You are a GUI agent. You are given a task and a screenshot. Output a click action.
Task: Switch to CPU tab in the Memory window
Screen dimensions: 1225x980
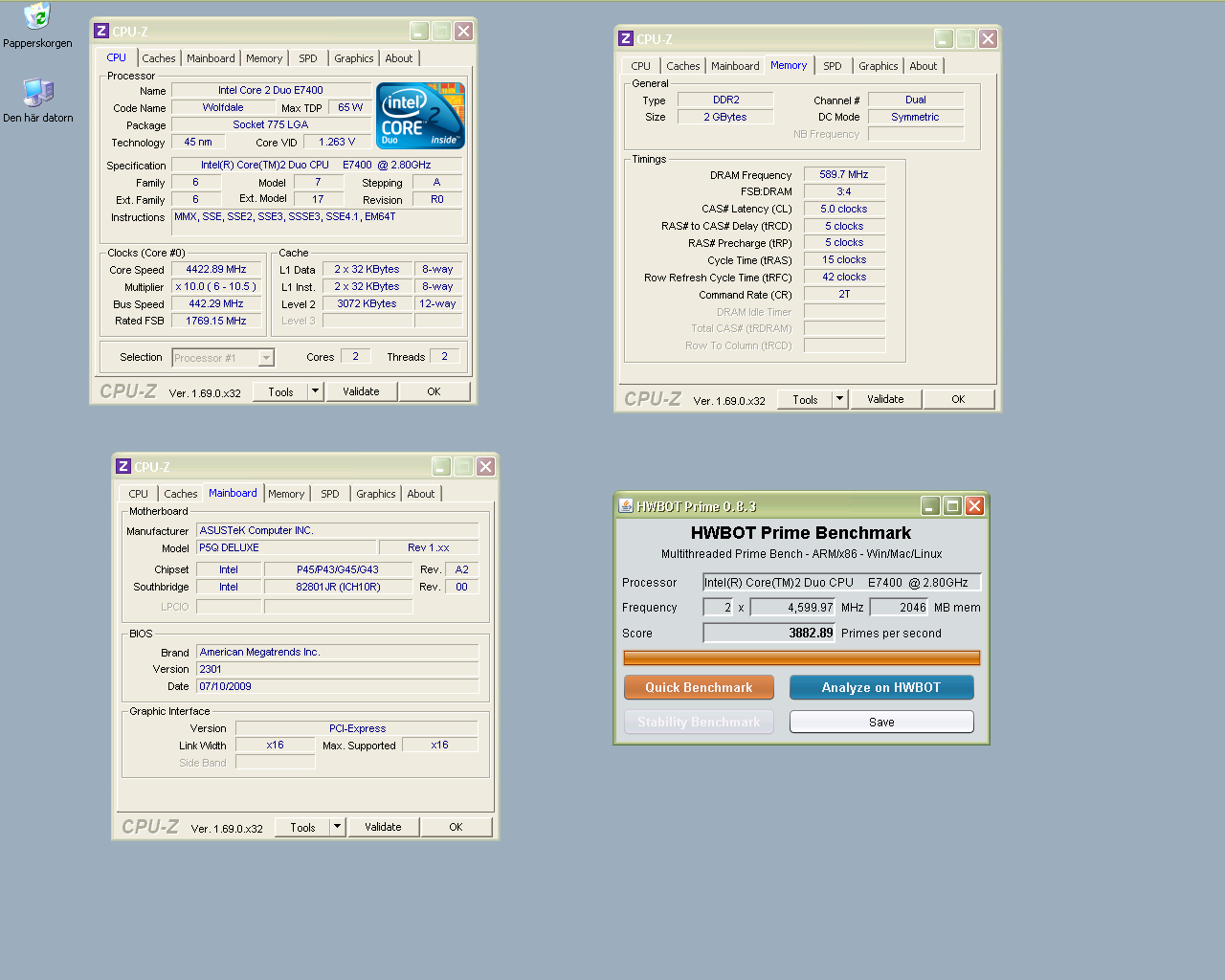[641, 66]
